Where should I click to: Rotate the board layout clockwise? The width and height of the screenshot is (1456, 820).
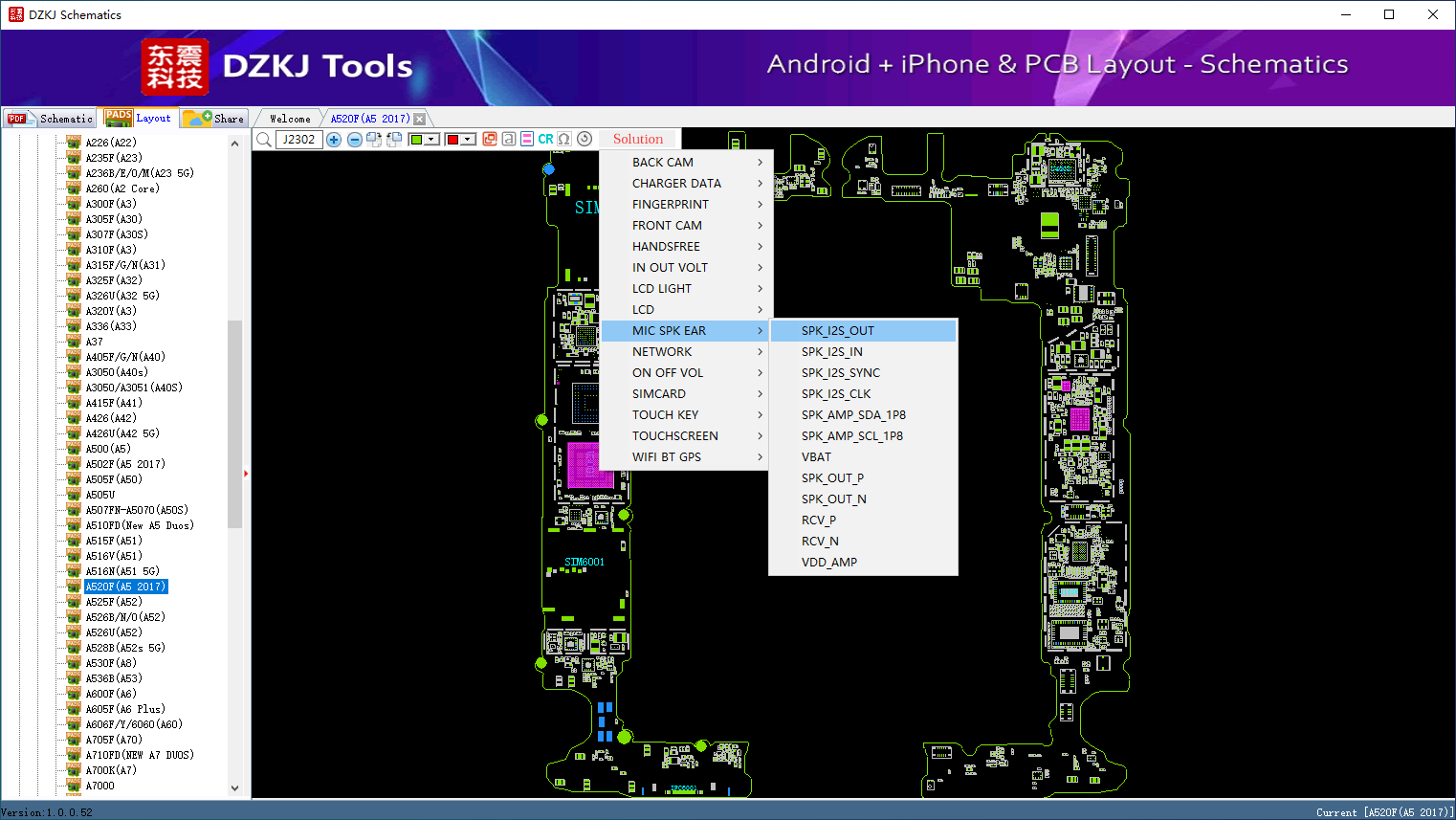tap(374, 140)
